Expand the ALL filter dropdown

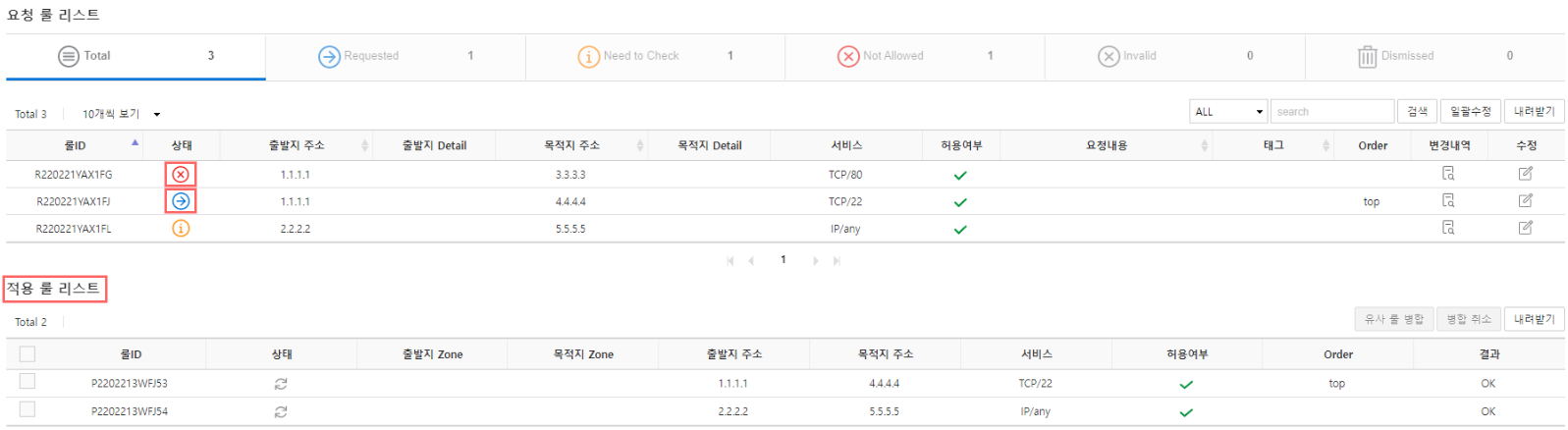[x=1227, y=112]
